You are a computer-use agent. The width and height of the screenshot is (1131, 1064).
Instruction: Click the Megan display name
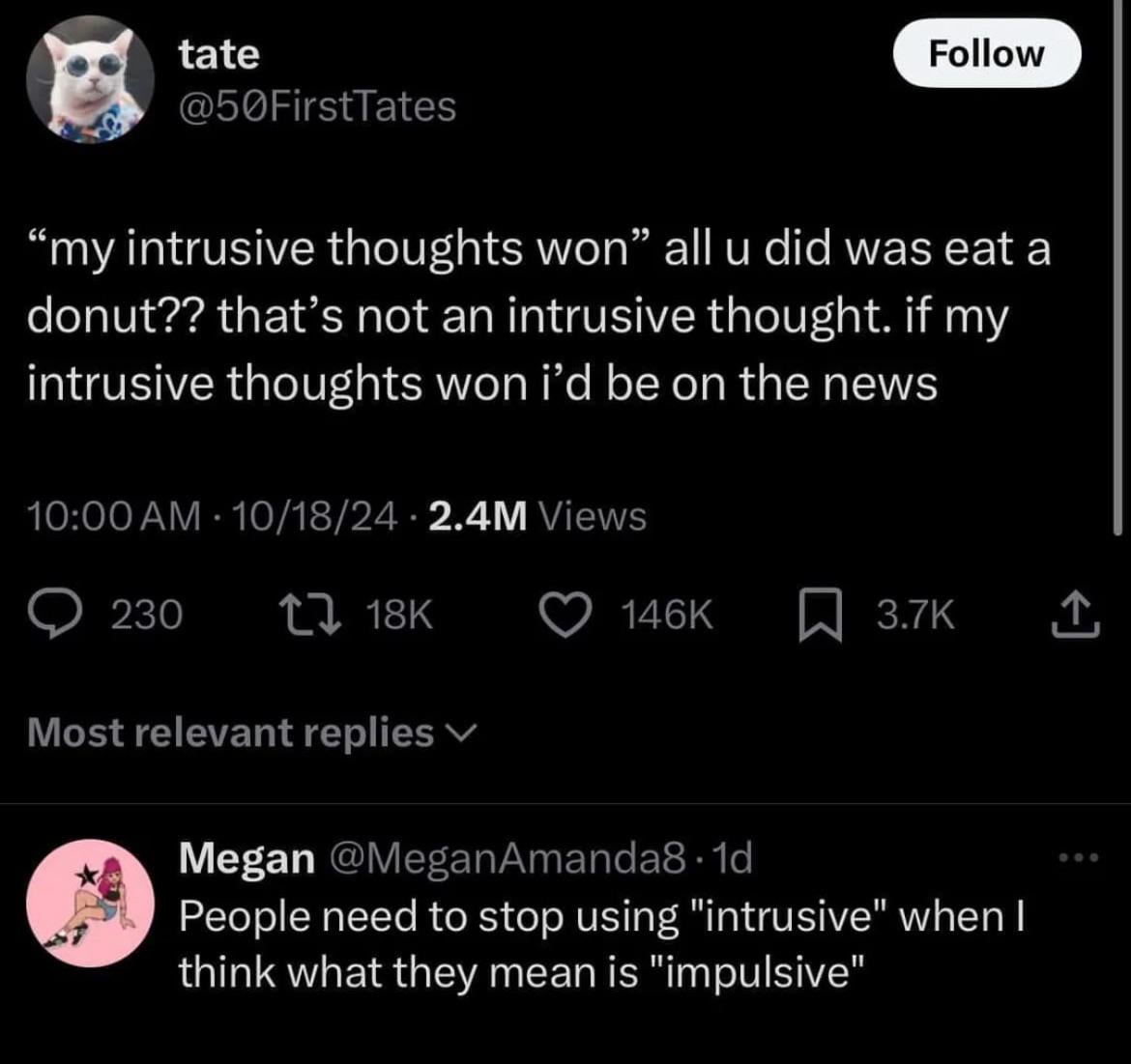(246, 858)
